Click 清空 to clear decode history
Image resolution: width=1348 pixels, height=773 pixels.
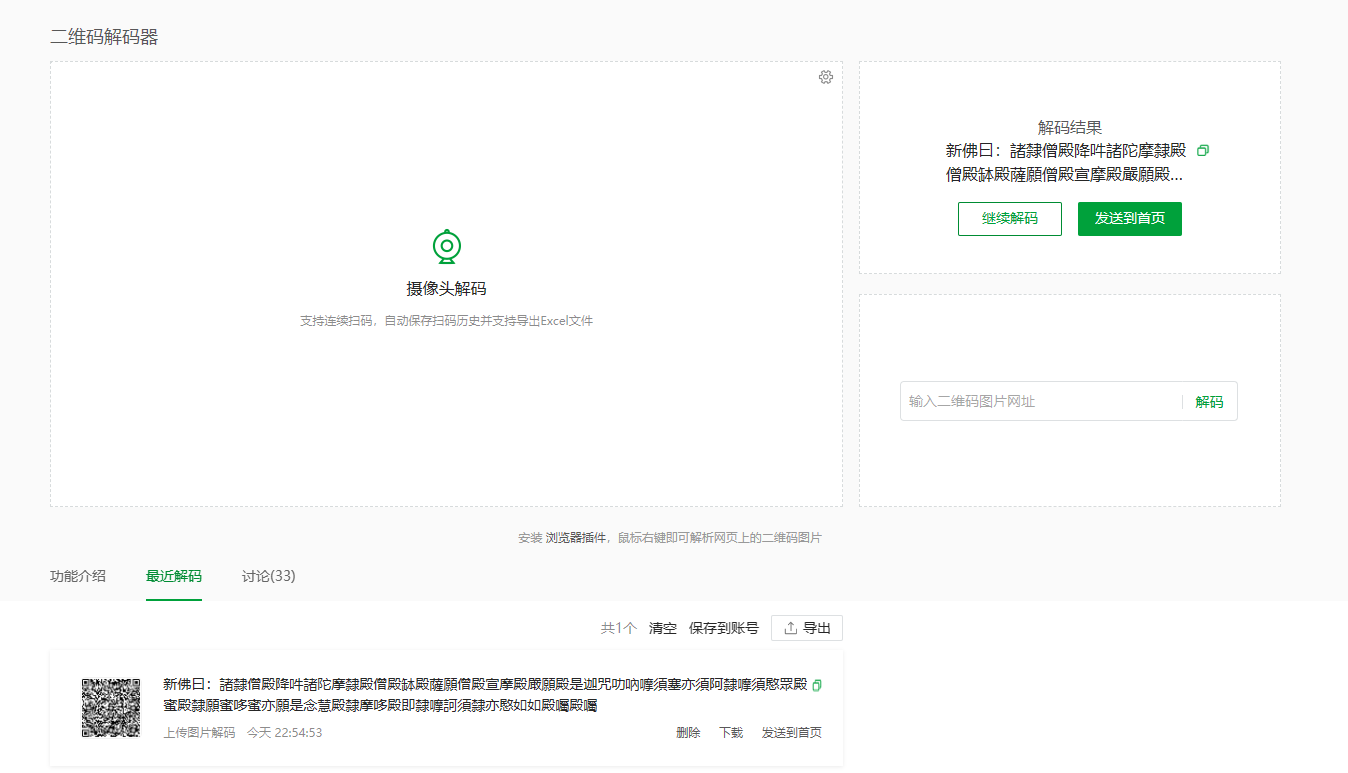[x=663, y=628]
